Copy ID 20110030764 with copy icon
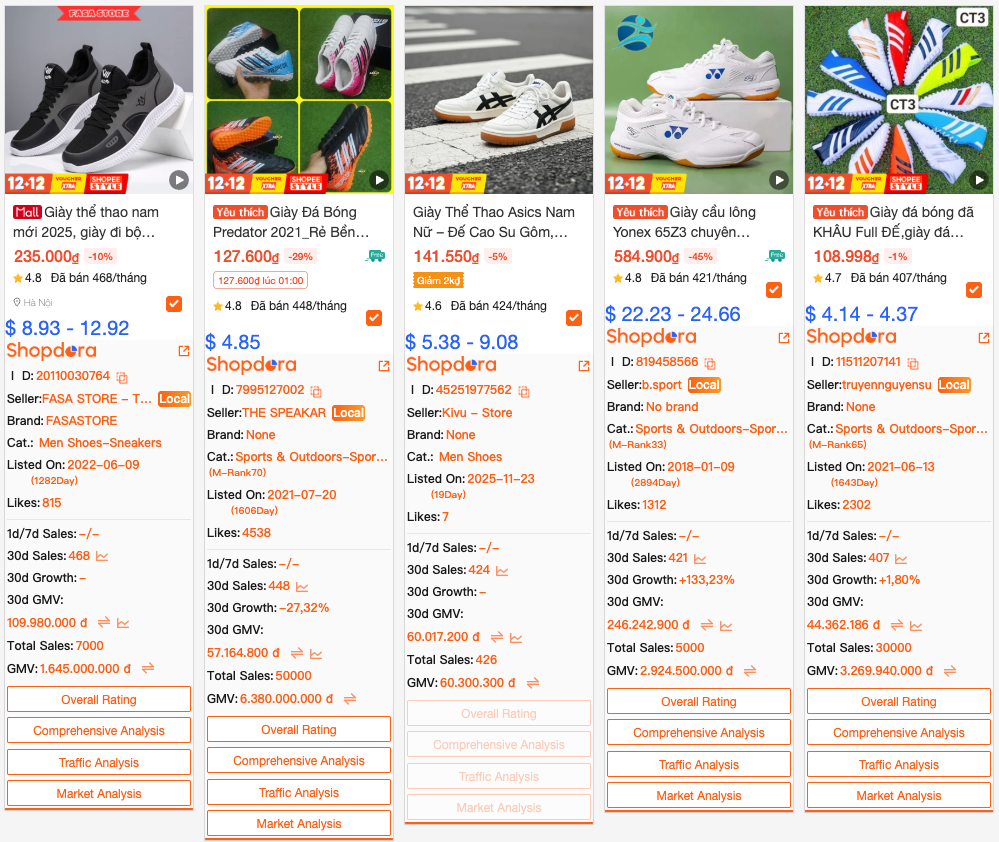The height and width of the screenshot is (842, 999). [122, 377]
